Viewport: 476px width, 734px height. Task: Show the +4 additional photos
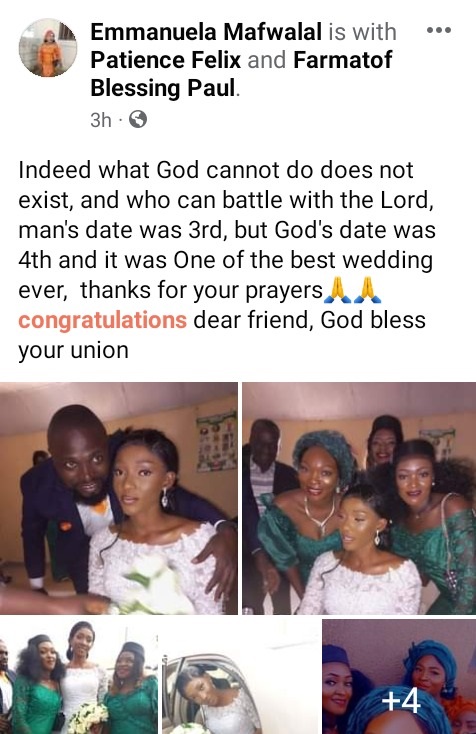pyautogui.click(x=399, y=676)
